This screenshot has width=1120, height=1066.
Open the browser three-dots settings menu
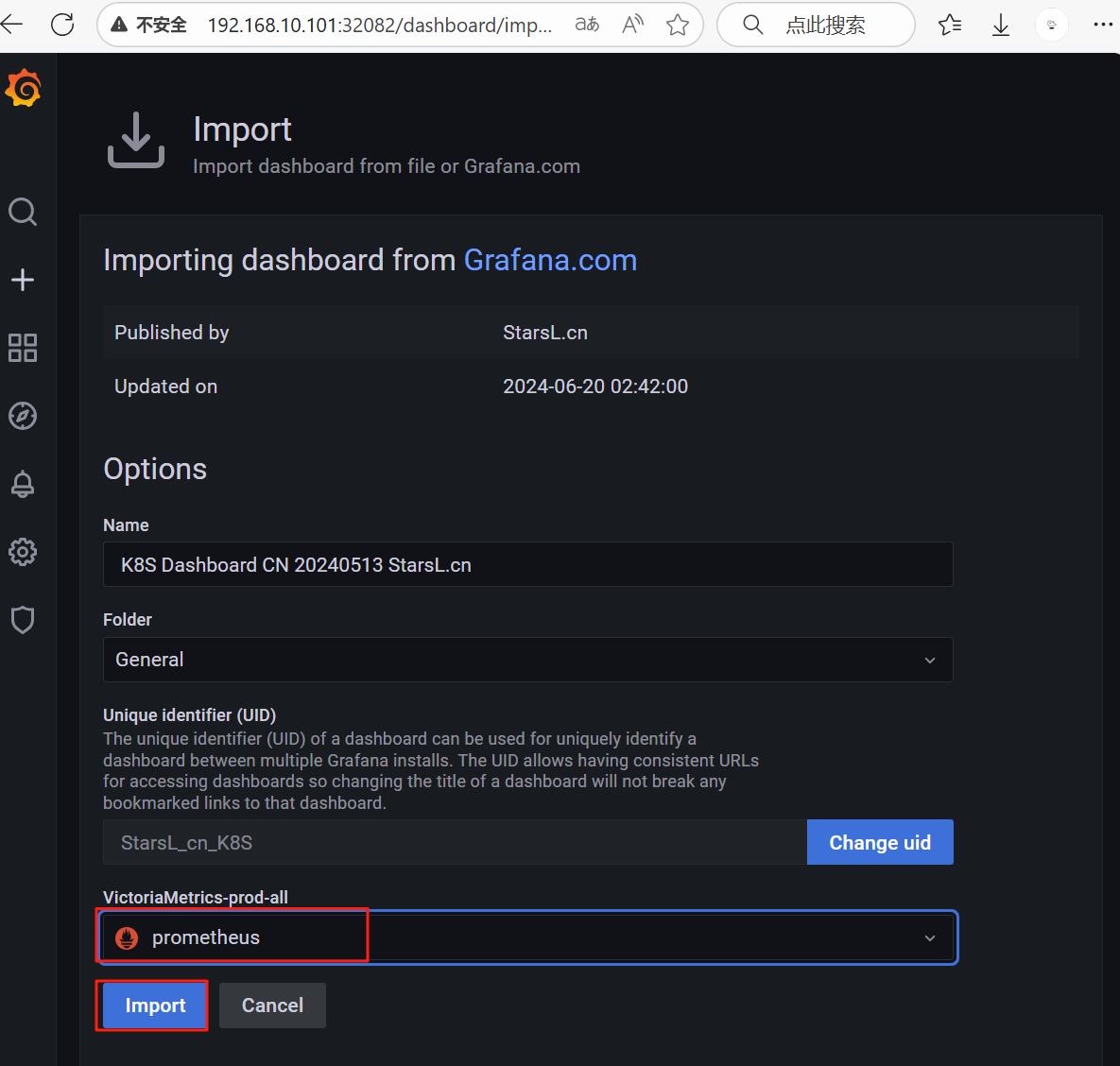click(1103, 25)
